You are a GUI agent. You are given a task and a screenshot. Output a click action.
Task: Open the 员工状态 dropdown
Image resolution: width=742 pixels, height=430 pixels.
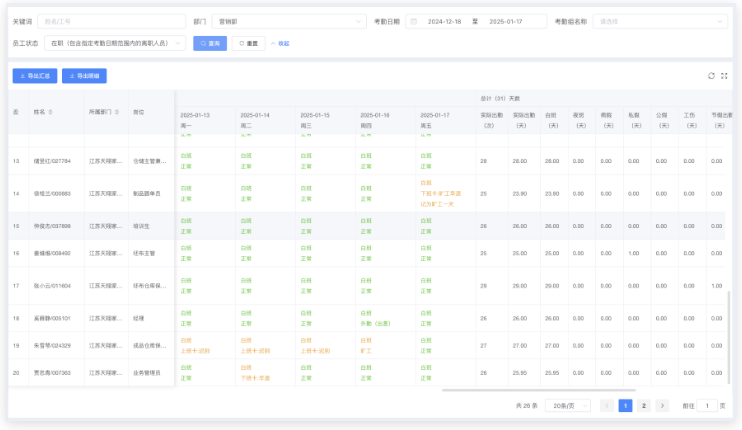[x=117, y=43]
